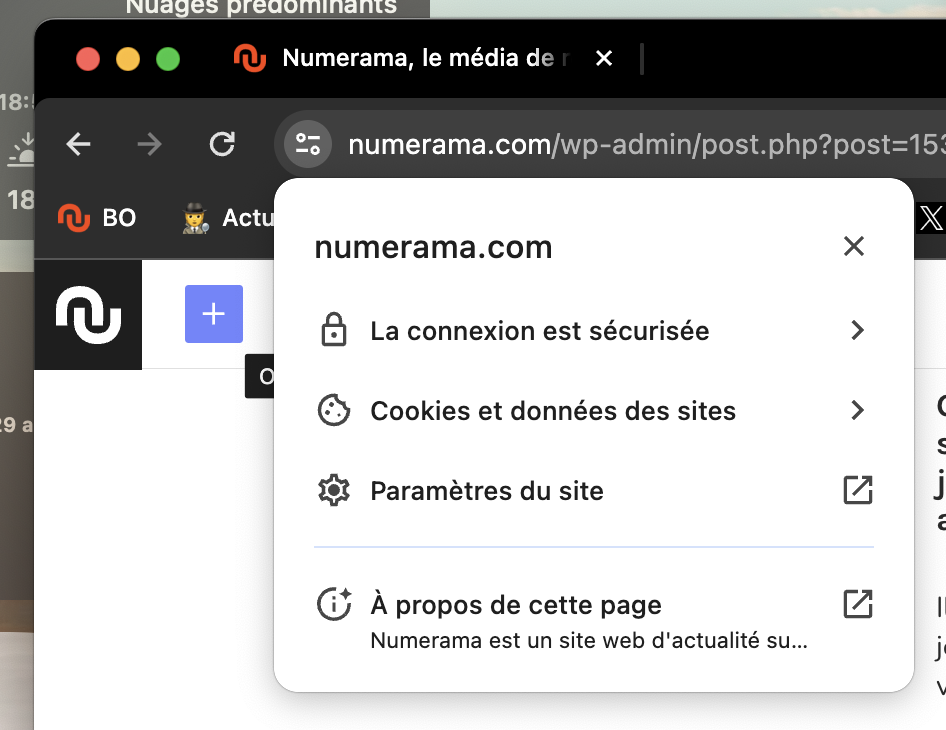Click the cookie icon
This screenshot has height=730, width=946.
[334, 410]
